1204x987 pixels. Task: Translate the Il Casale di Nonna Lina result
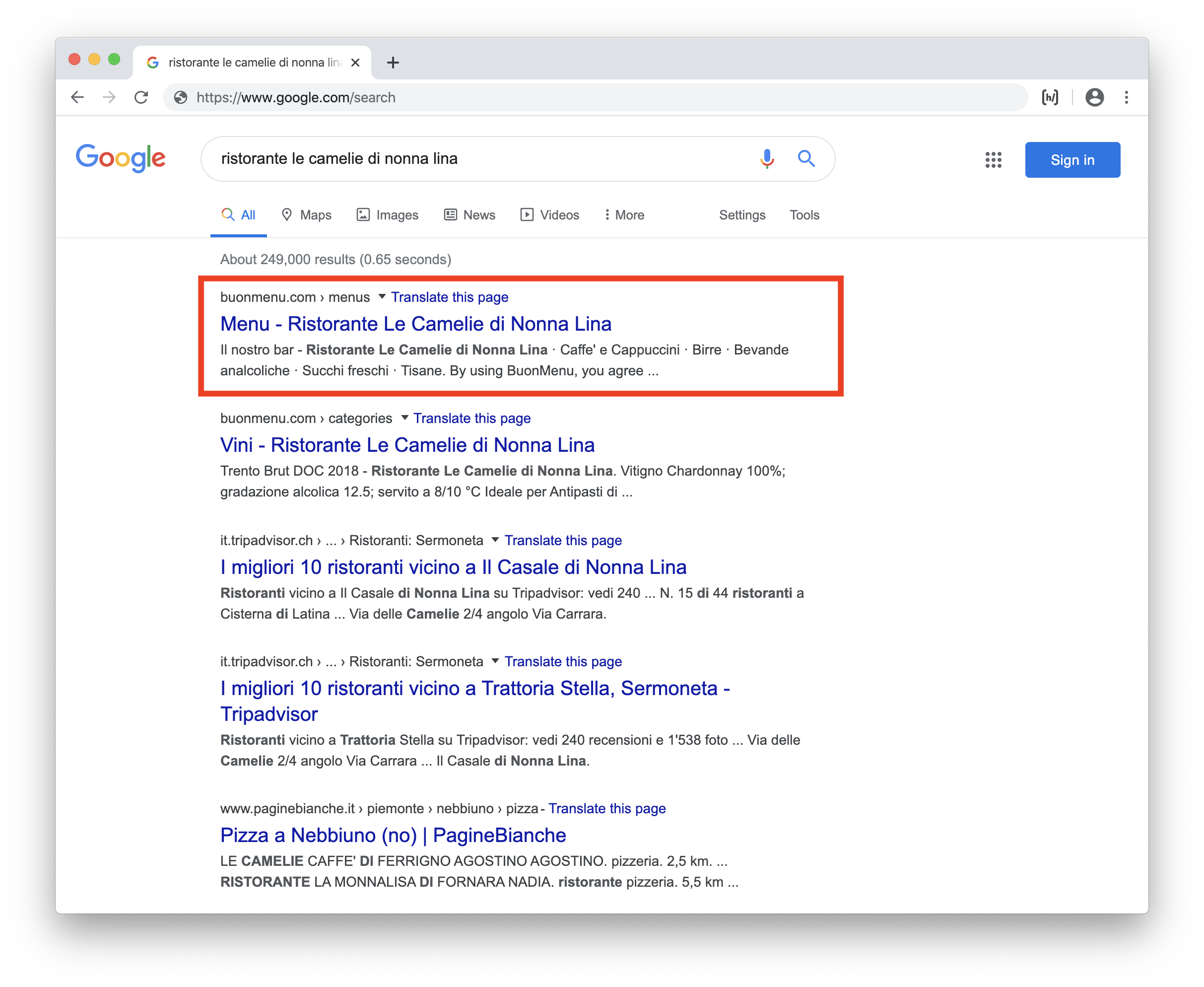tap(562, 540)
